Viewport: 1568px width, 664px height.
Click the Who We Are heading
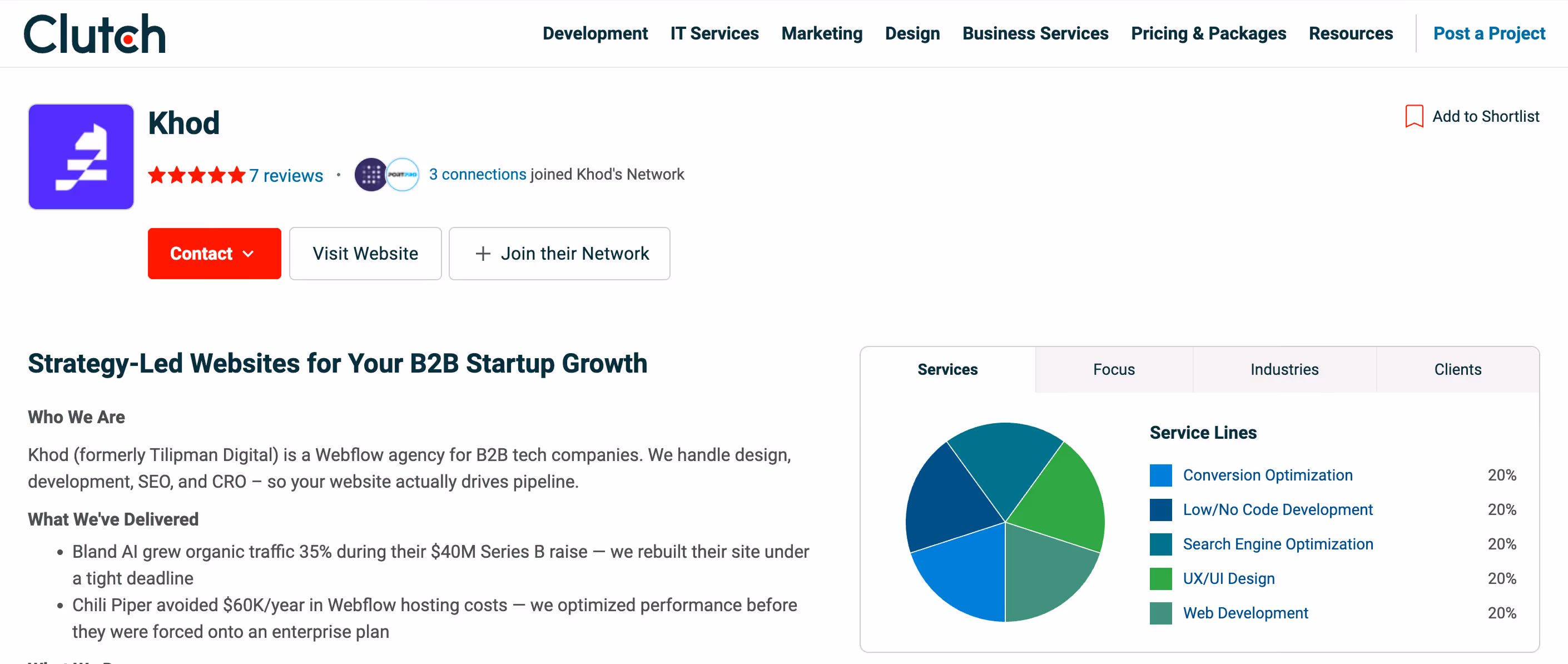[x=76, y=418]
